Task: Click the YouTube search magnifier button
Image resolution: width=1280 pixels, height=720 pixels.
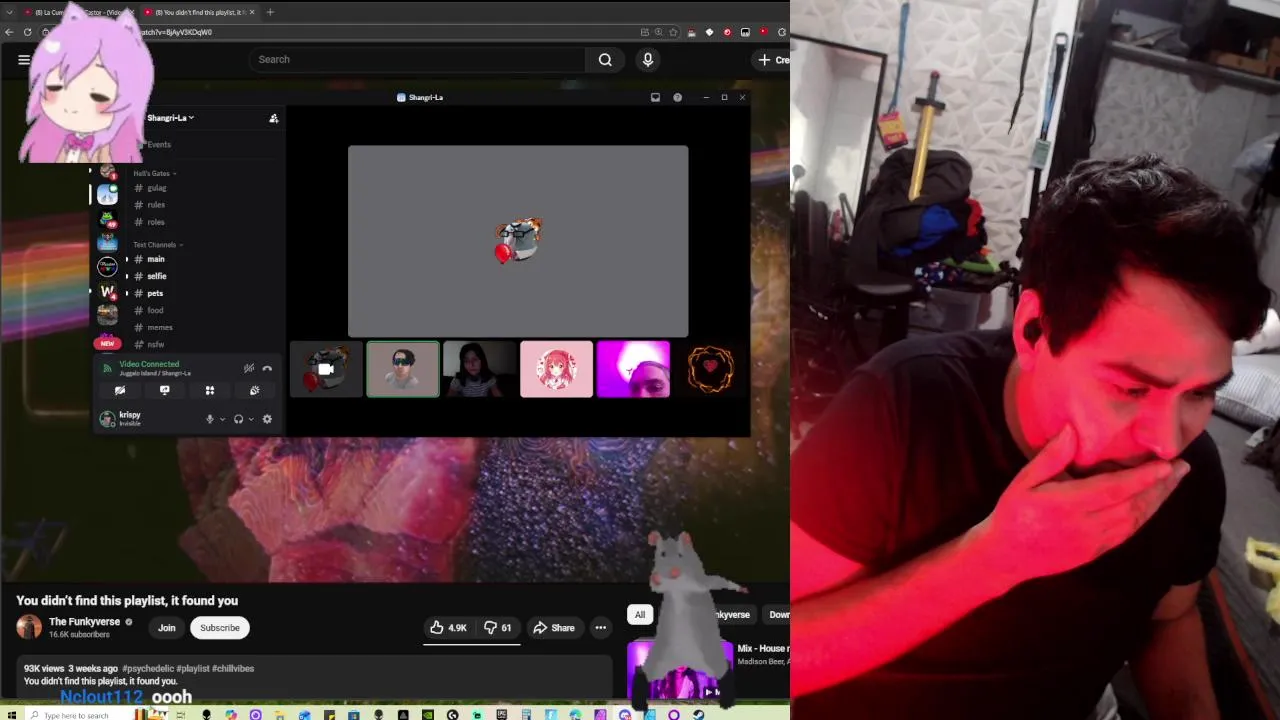Action: (x=605, y=60)
